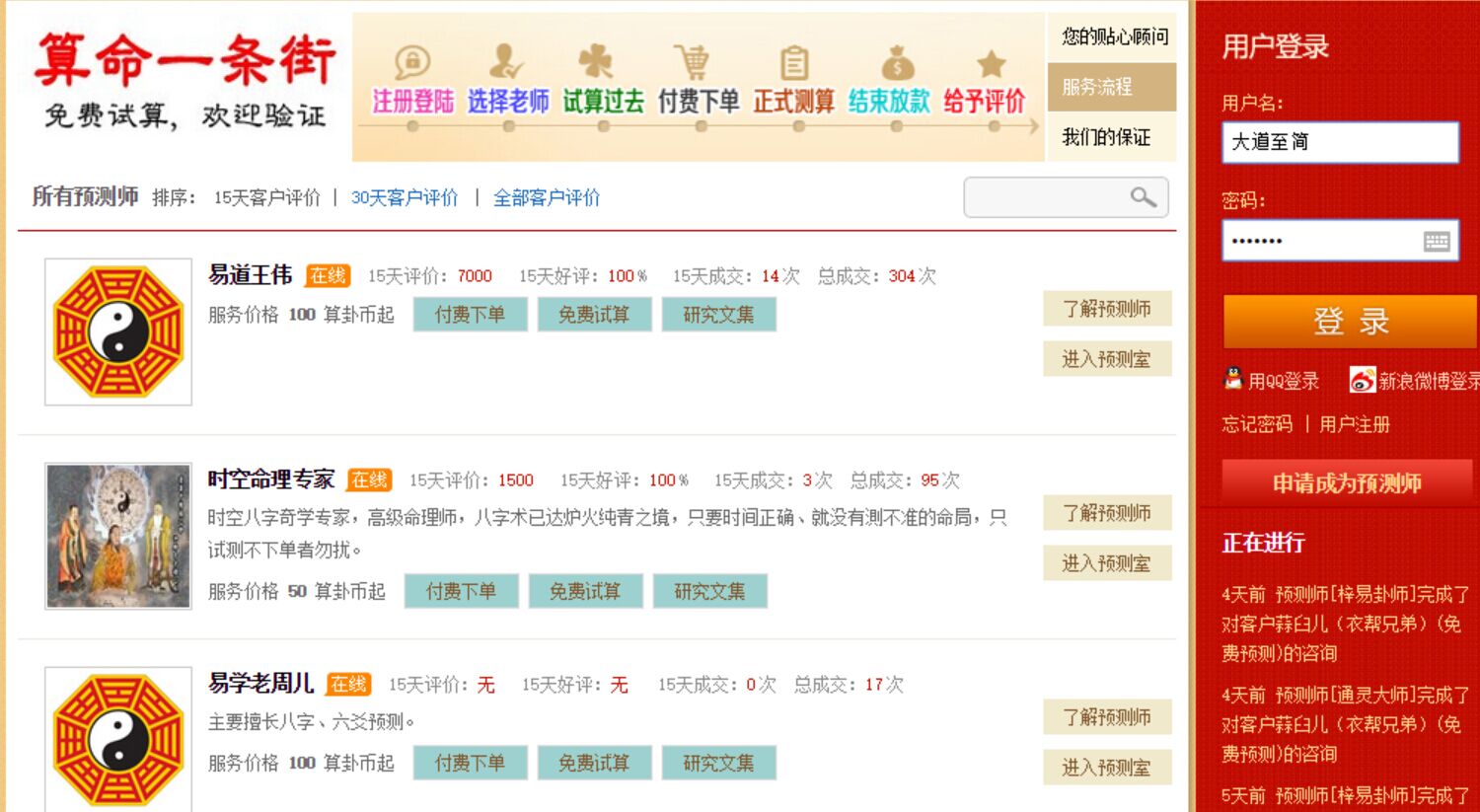Click the QQ penguin login icon
This screenshot has width=1480, height=812.
pos(1233,379)
